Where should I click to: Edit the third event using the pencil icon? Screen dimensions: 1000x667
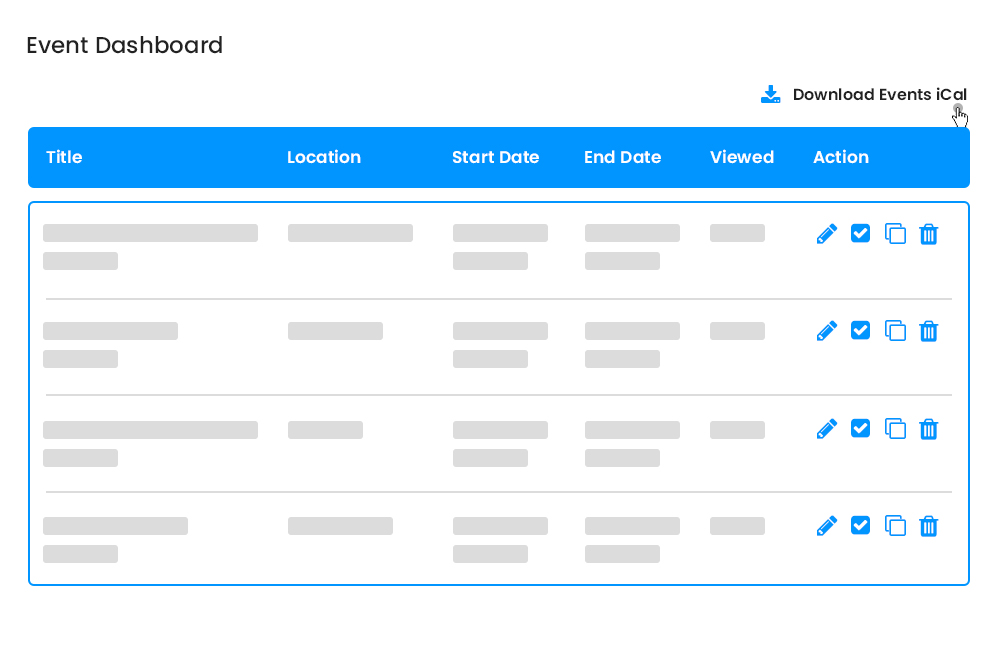tap(827, 428)
